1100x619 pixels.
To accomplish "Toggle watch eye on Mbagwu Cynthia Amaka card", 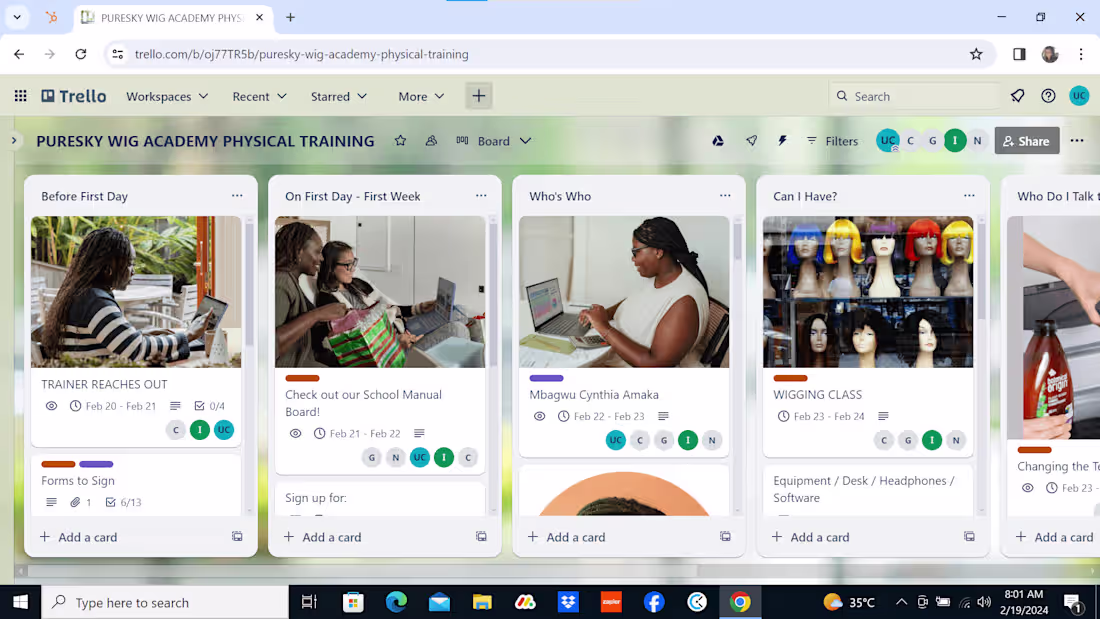I will tap(539, 416).
